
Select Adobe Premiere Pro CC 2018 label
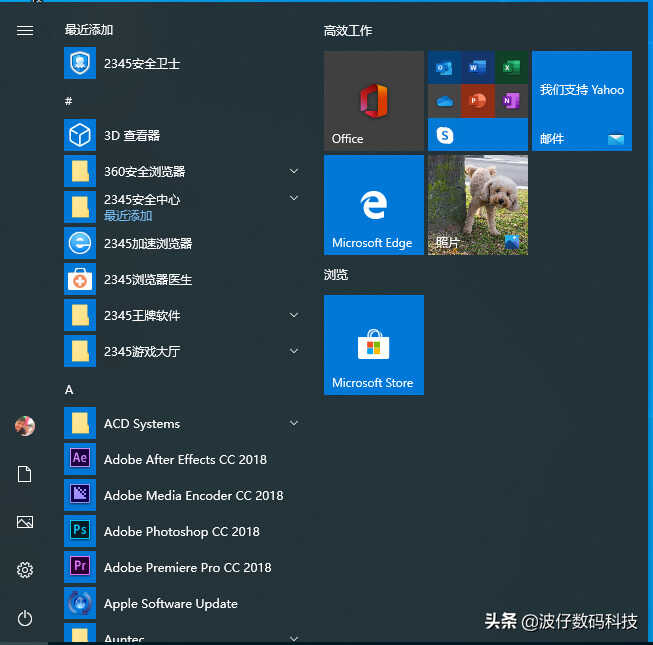[188, 568]
